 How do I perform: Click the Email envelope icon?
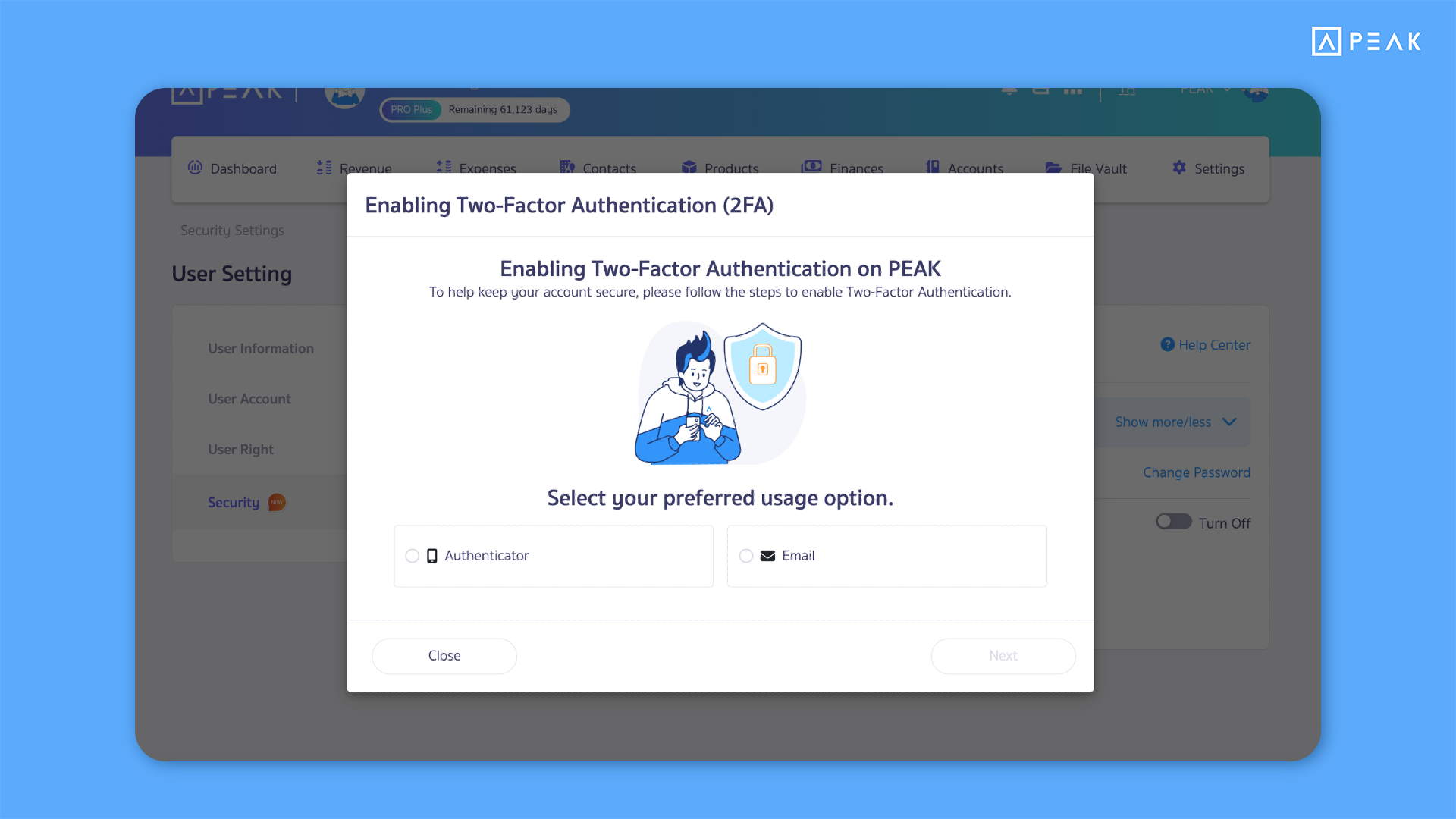767,556
